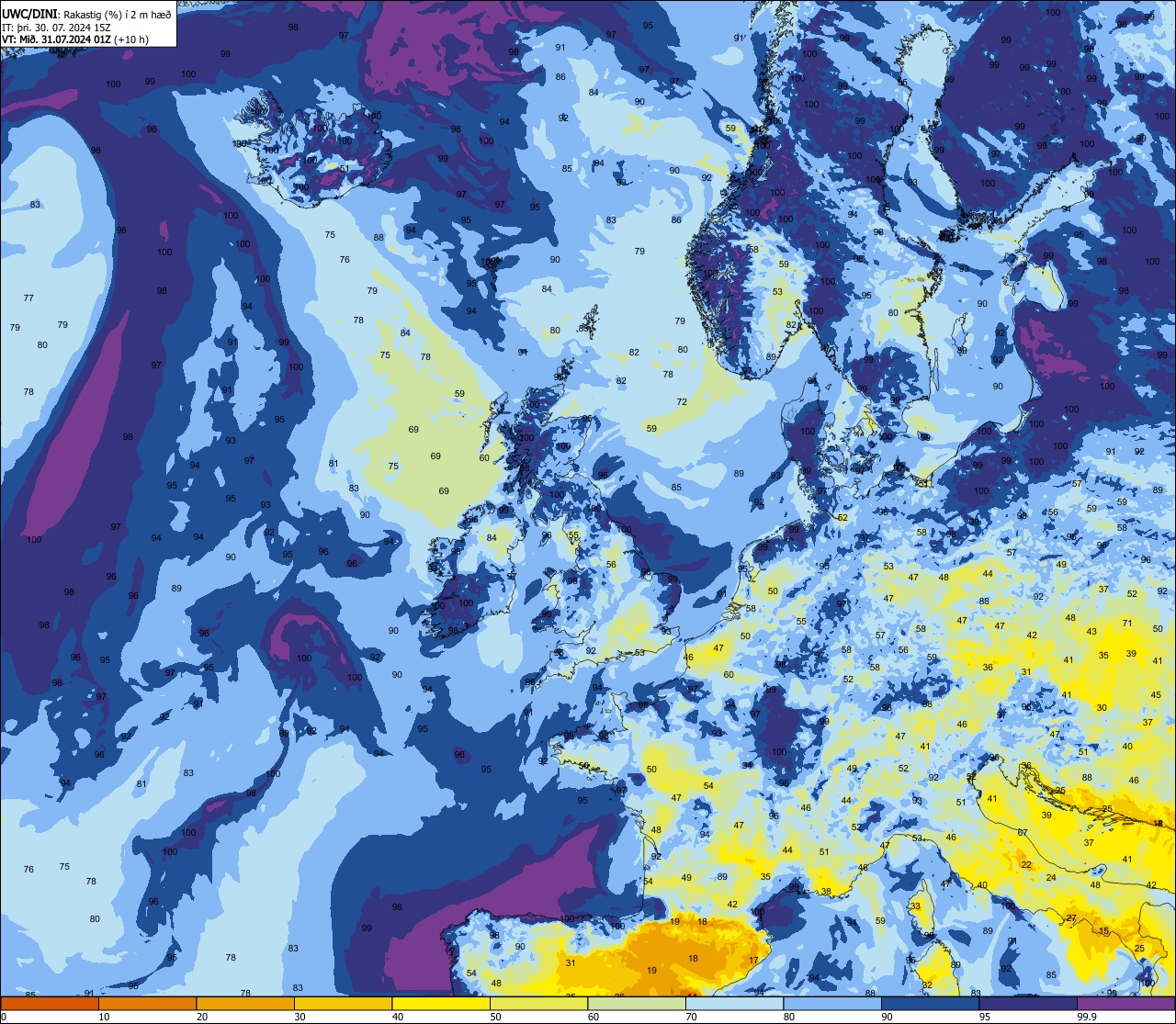This screenshot has height=1024, width=1176.
Task: Click the purple above-99.9 legend swatch
Action: [x=1126, y=1004]
